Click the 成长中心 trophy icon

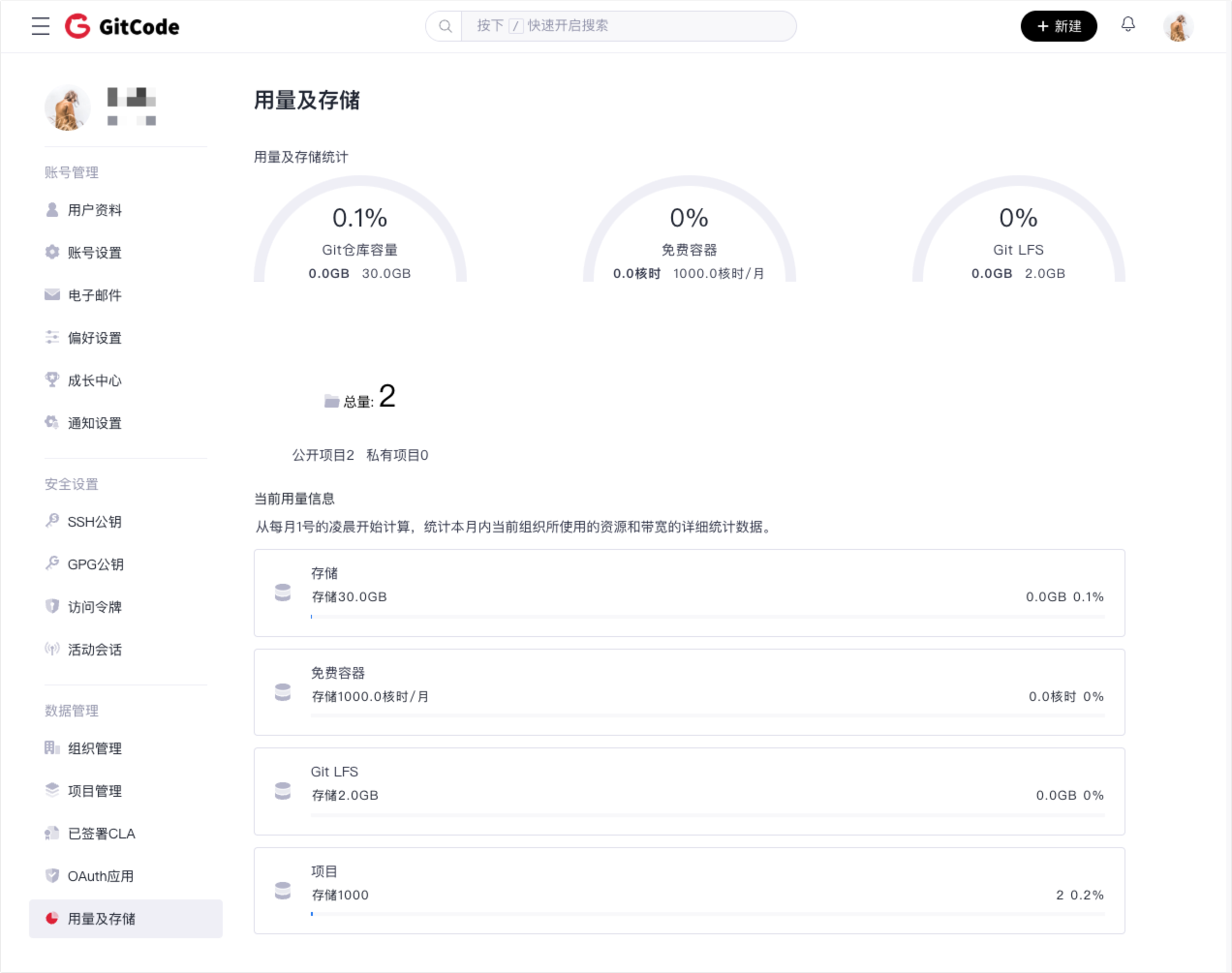(x=52, y=380)
